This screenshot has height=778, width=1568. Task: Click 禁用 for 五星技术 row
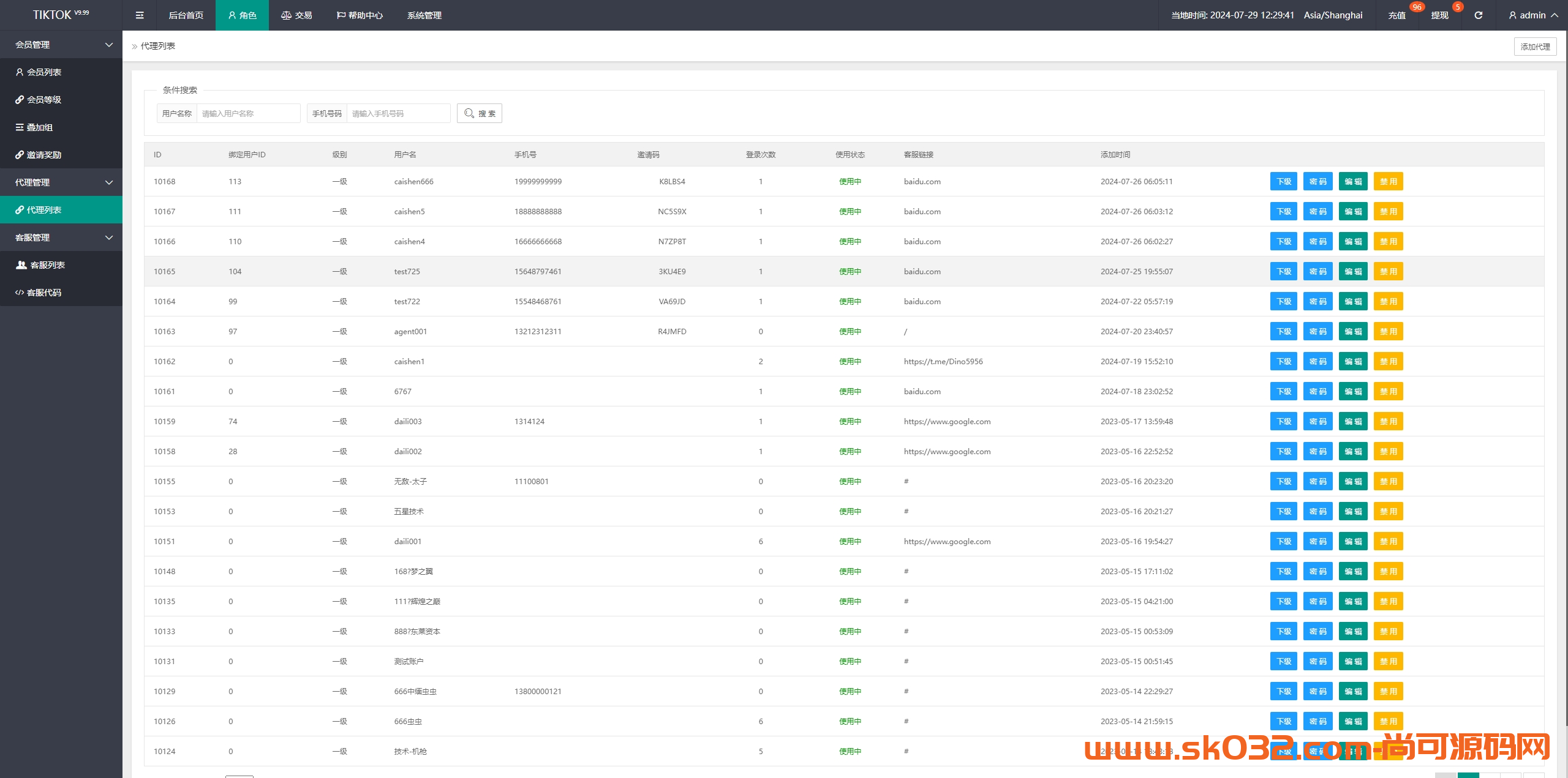click(x=1389, y=511)
